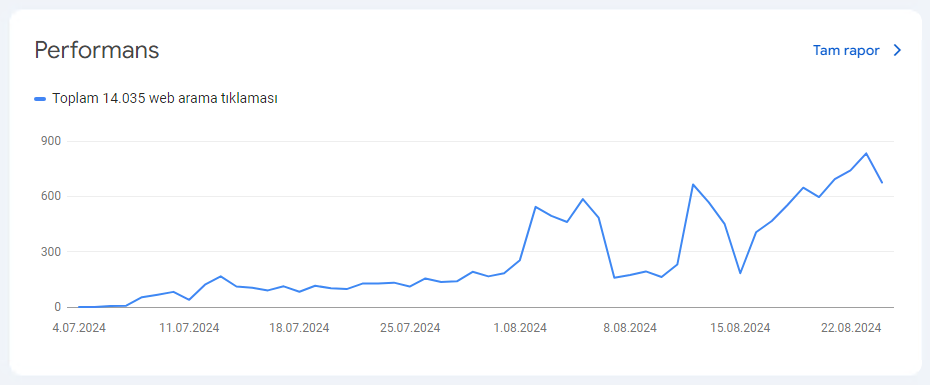Select the 8.08.2024 date label
930x385 pixels.
click(x=630, y=328)
